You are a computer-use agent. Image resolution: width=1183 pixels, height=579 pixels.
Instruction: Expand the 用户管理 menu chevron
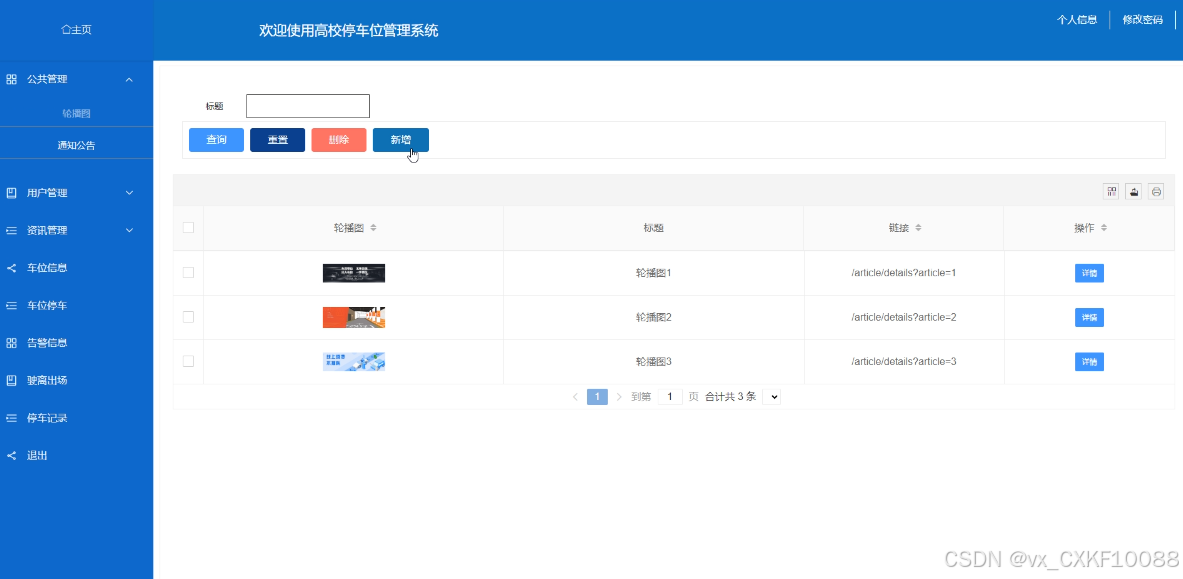click(x=129, y=193)
